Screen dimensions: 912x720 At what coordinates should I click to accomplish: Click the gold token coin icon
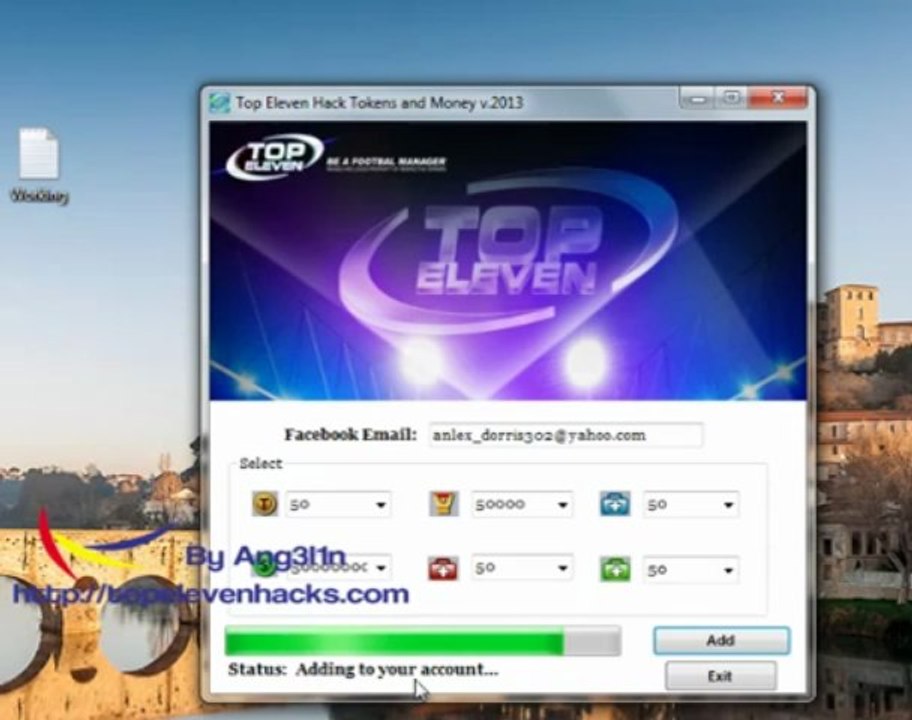pos(265,504)
